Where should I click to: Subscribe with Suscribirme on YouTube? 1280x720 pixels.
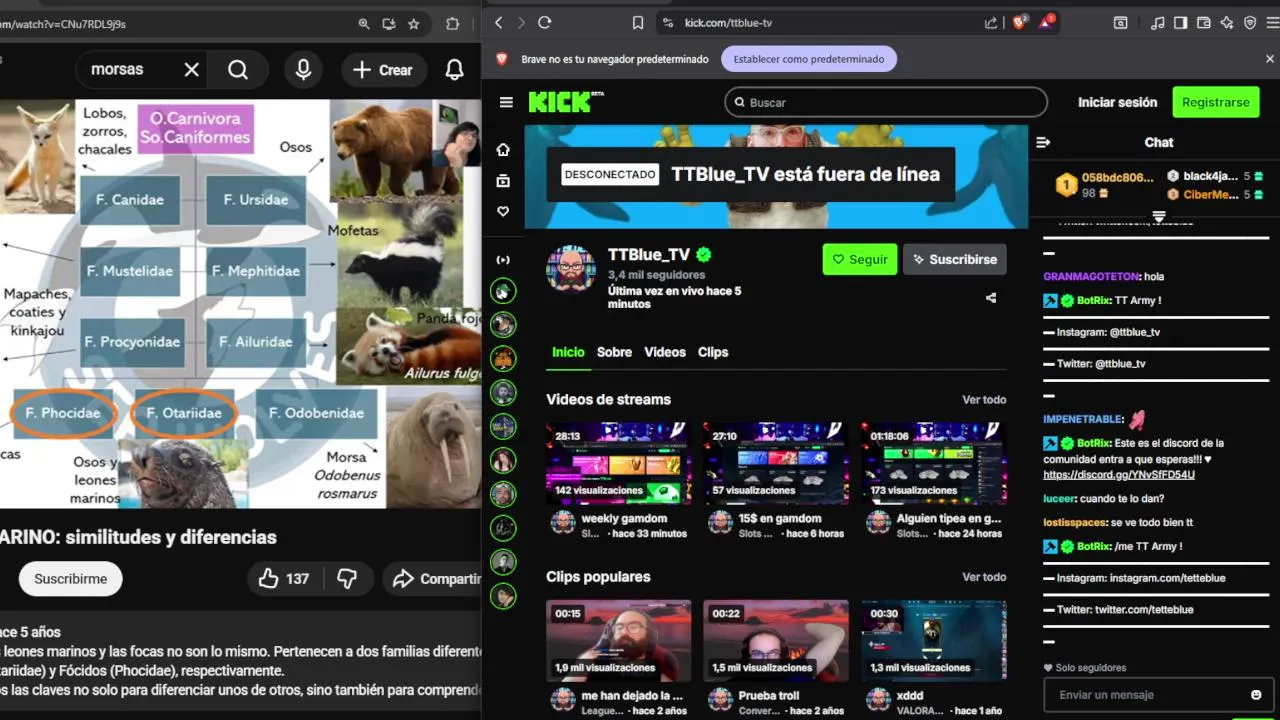point(70,579)
